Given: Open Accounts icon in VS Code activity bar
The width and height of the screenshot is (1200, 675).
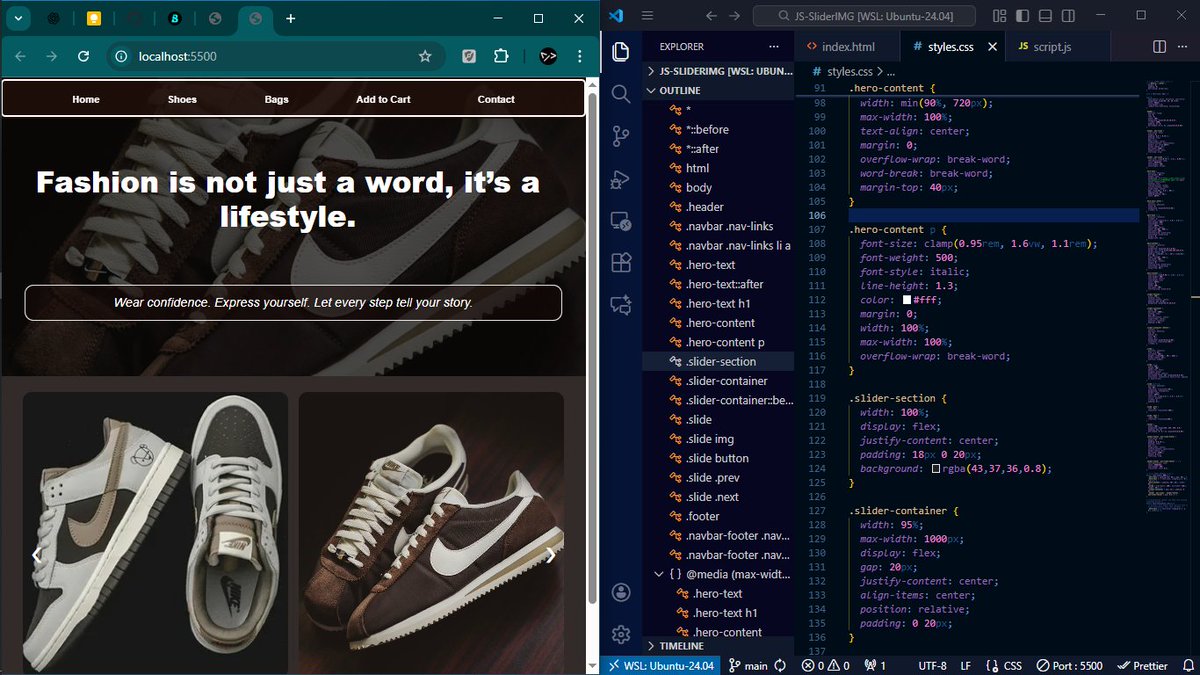Looking at the screenshot, I should pos(620,592).
